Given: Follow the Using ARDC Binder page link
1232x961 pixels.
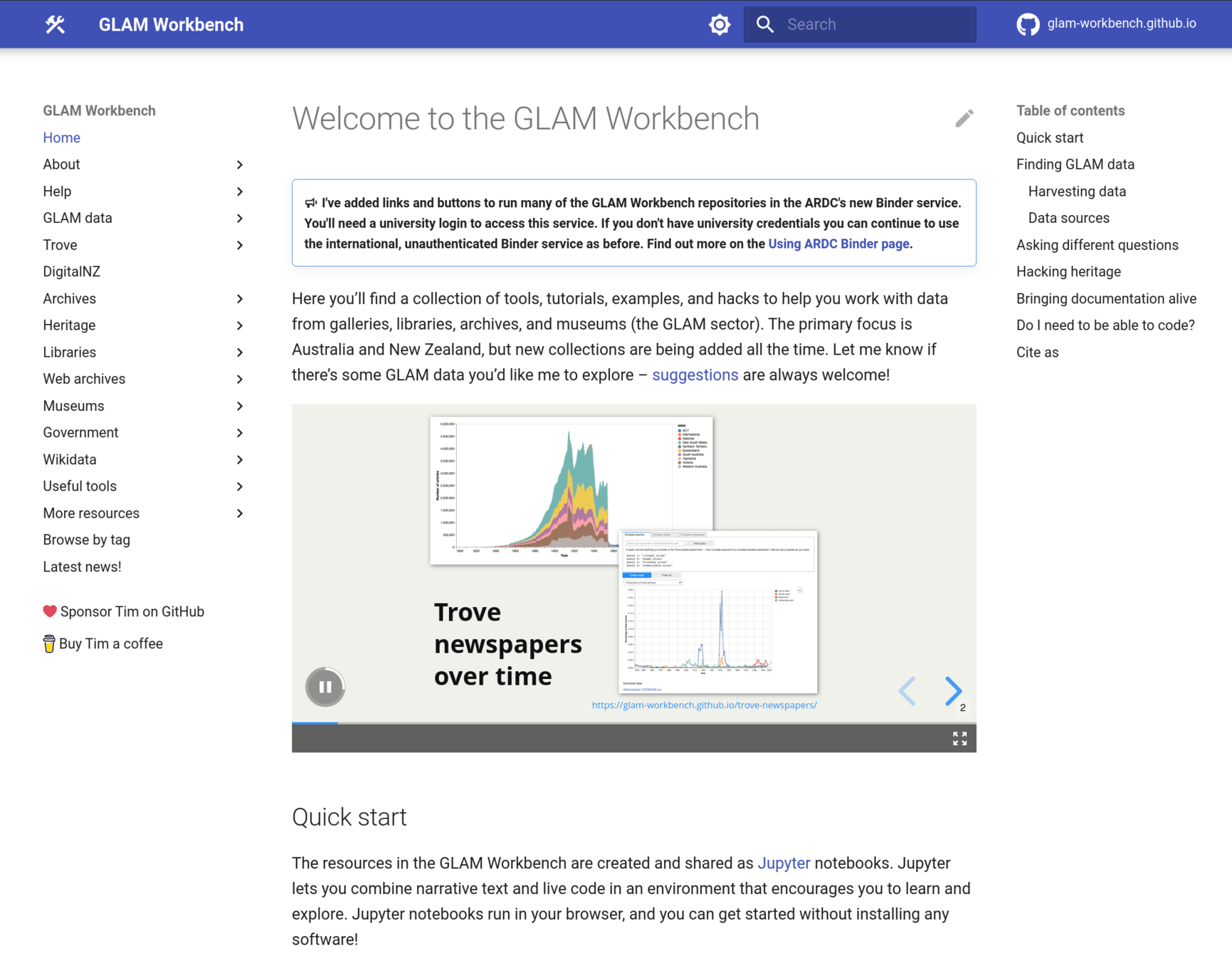Looking at the screenshot, I should (838, 243).
